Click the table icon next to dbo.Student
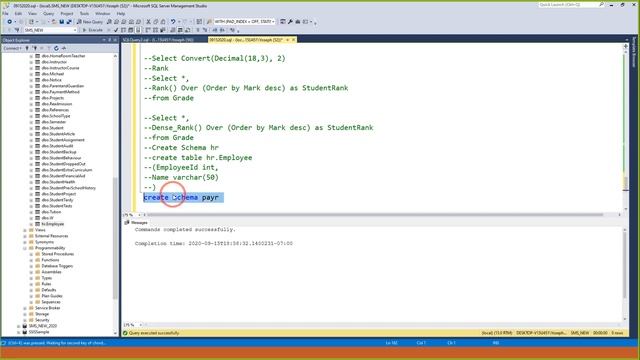Image resolution: width=640 pixels, height=360 pixels. tap(38, 128)
